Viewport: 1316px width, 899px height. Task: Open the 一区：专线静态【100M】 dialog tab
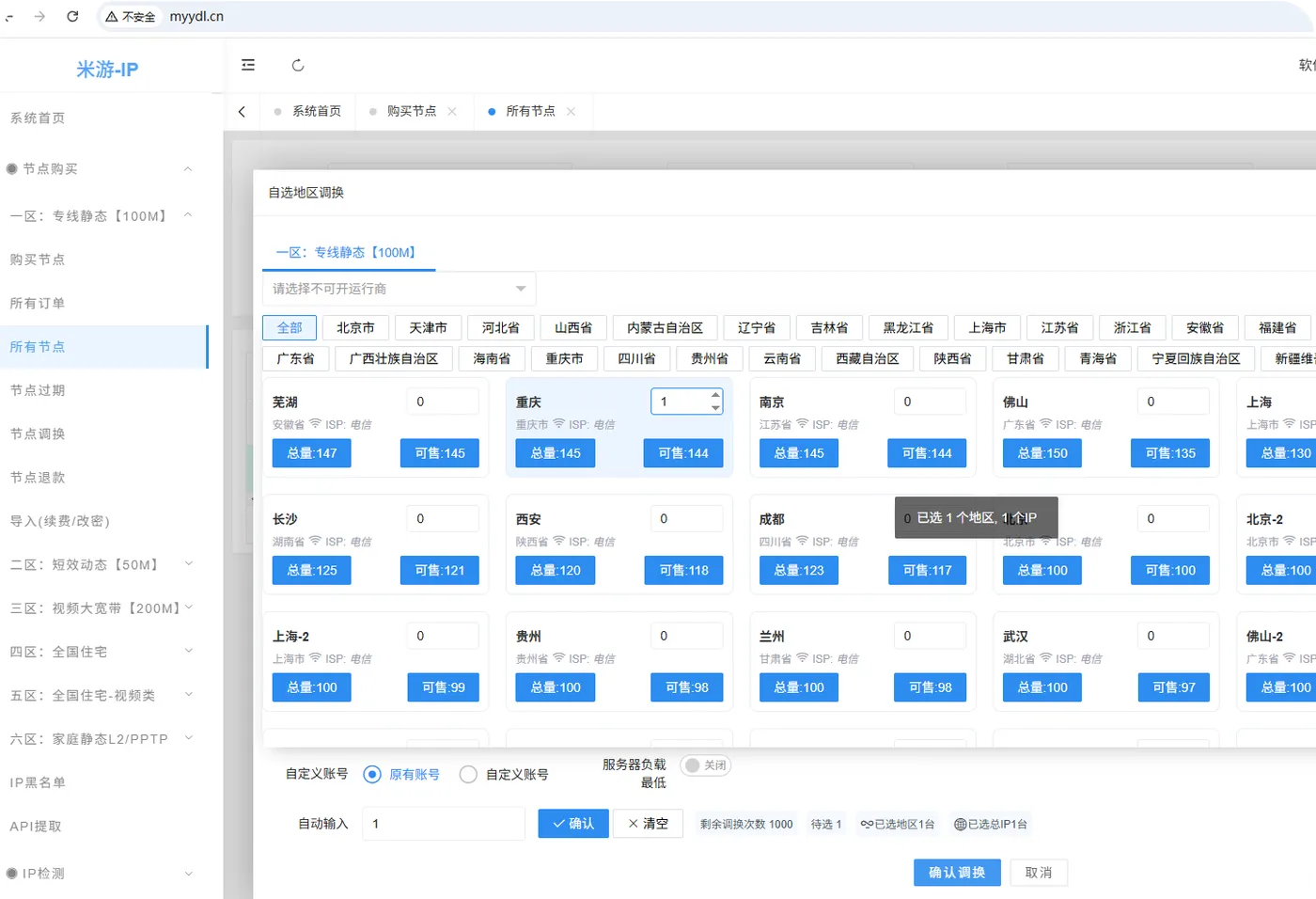tap(349, 252)
